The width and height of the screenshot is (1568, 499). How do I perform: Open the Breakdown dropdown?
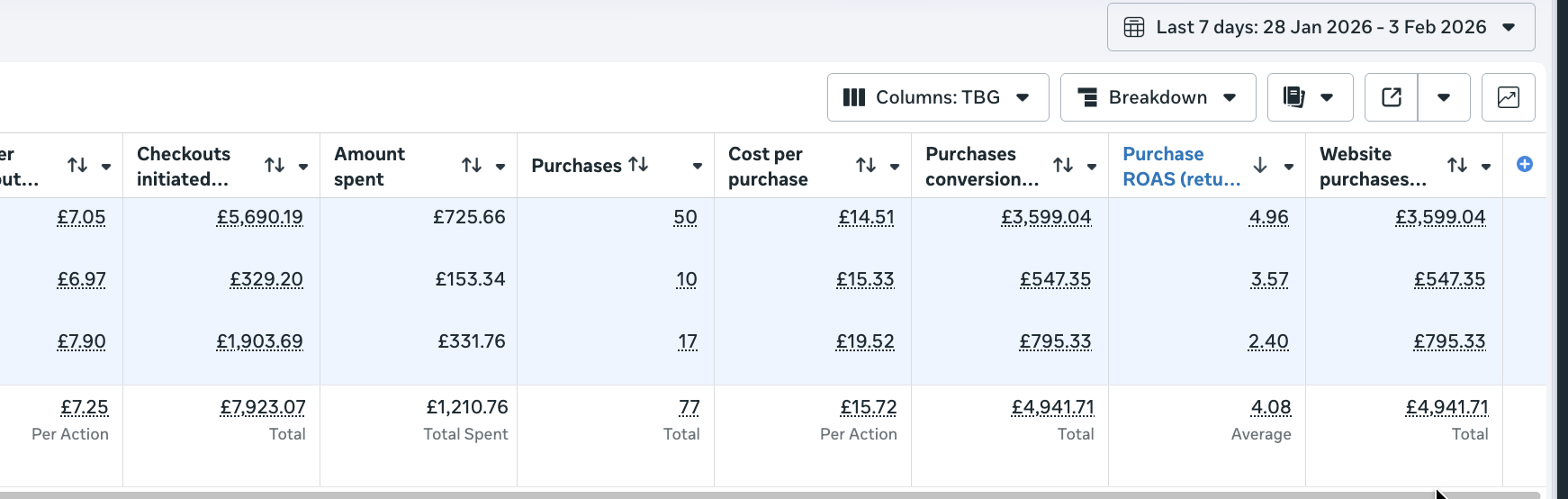coord(1158,97)
